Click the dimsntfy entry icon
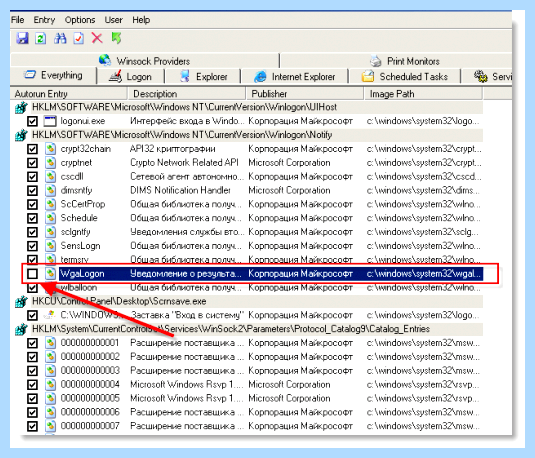 click(x=50, y=190)
